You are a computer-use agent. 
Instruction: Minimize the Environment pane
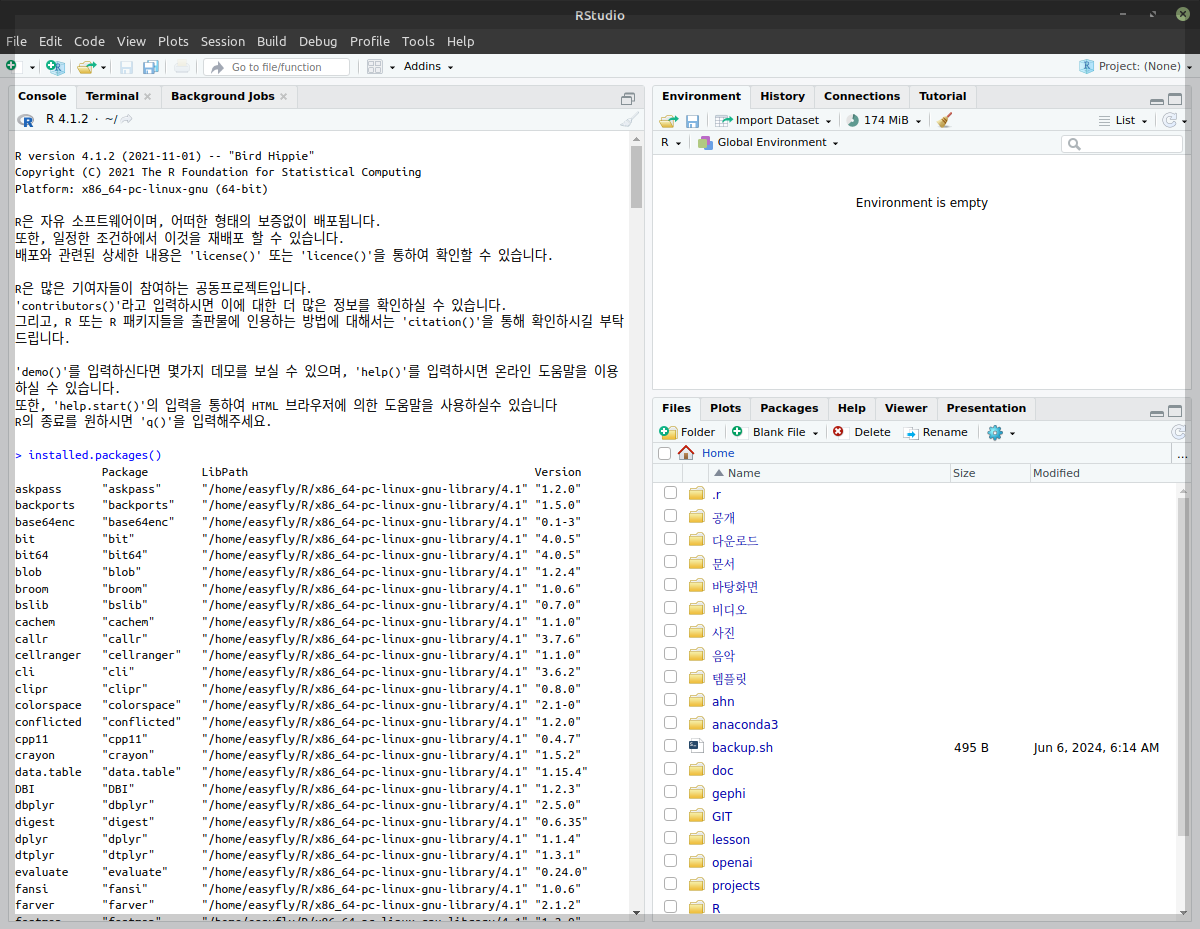tap(1157, 100)
